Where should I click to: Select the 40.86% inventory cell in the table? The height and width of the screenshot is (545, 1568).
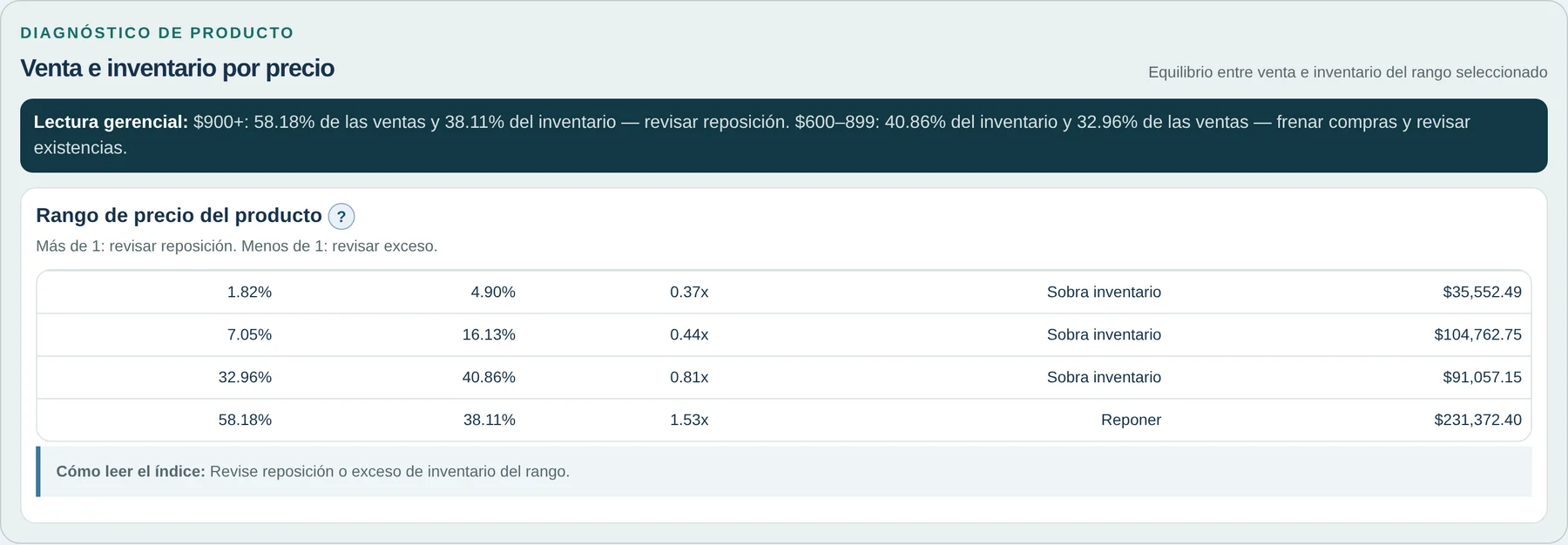click(x=489, y=378)
